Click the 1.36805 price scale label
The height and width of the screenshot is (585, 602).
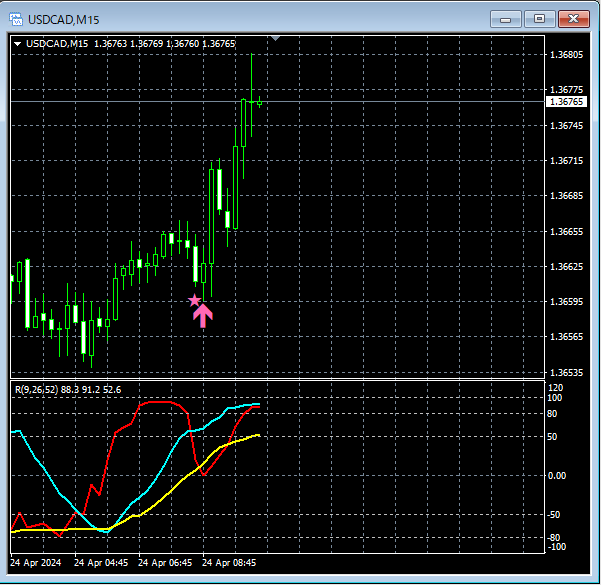tap(566, 55)
